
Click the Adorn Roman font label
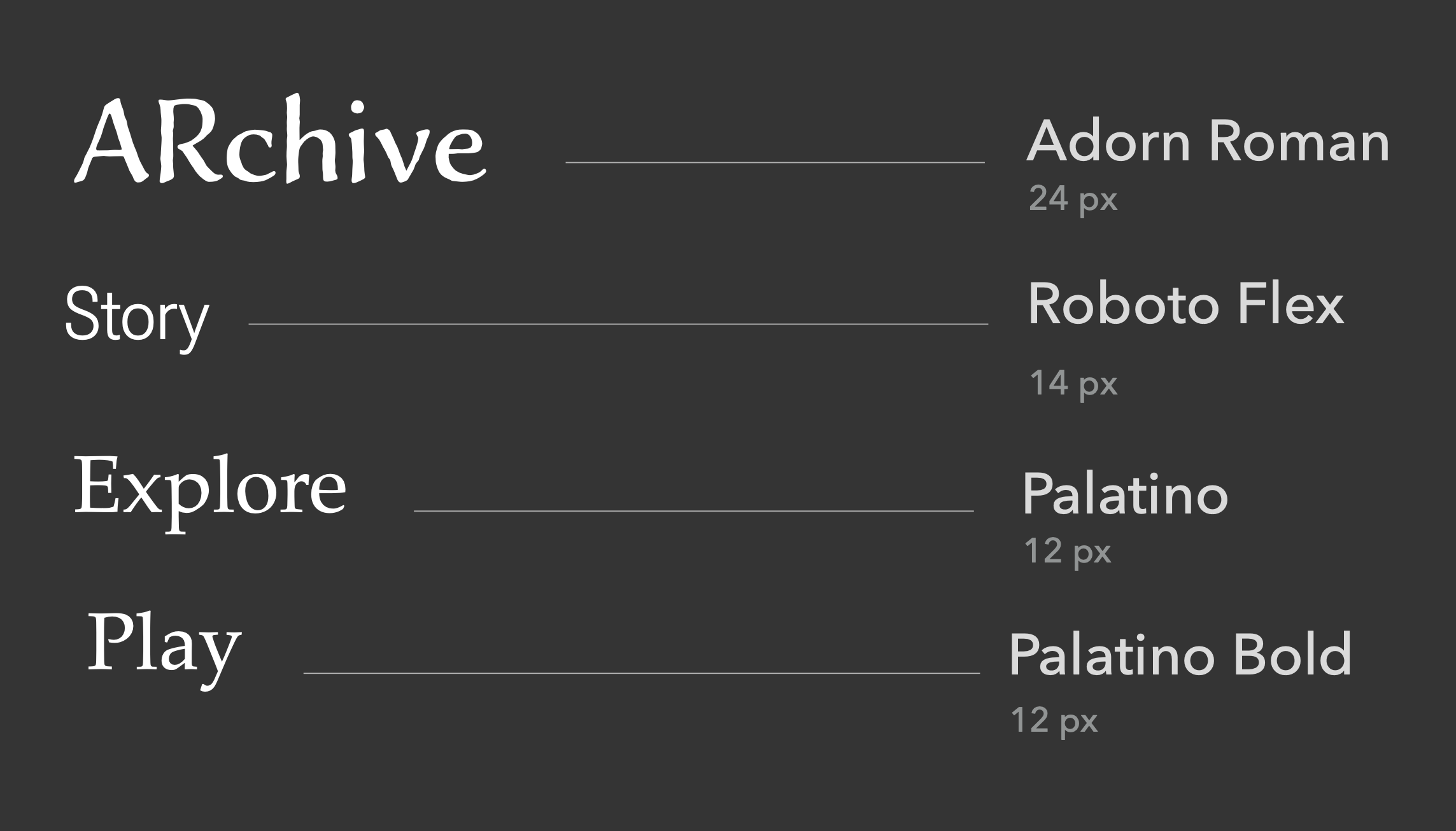coord(1208,141)
